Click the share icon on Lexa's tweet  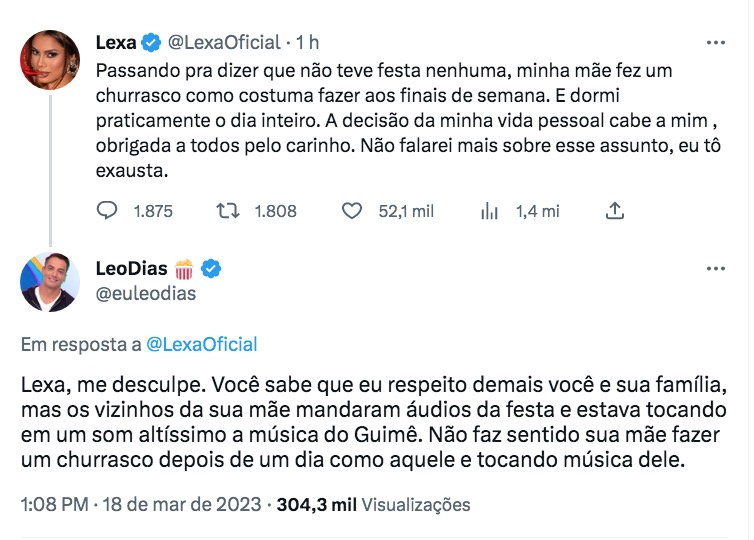(x=616, y=211)
